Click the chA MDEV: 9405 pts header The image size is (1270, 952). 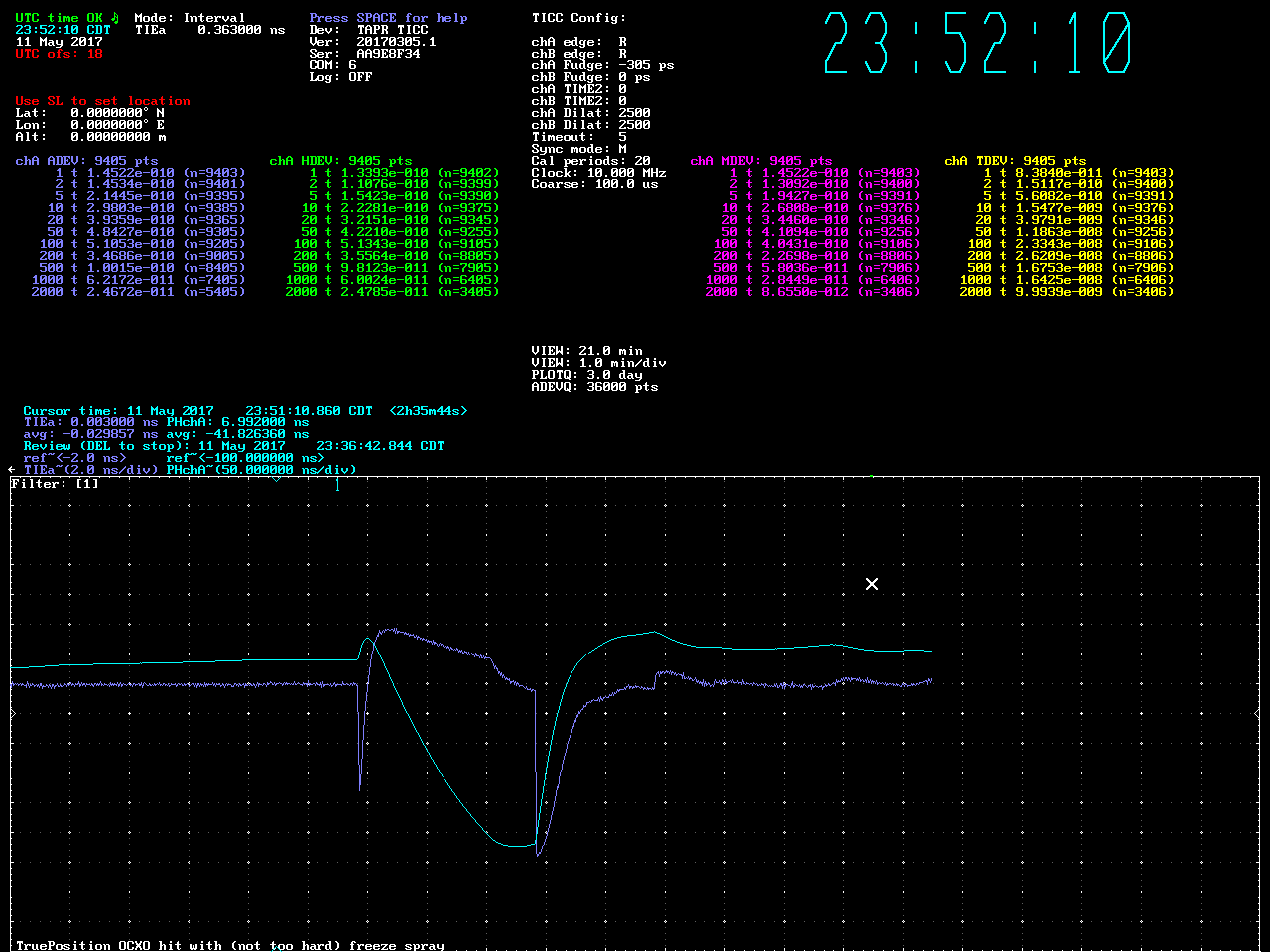tap(761, 161)
